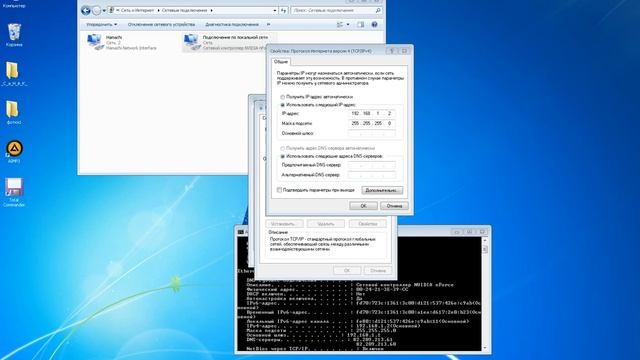Click the Основной шлюз input field
The width and height of the screenshot is (640, 360).
point(372,133)
